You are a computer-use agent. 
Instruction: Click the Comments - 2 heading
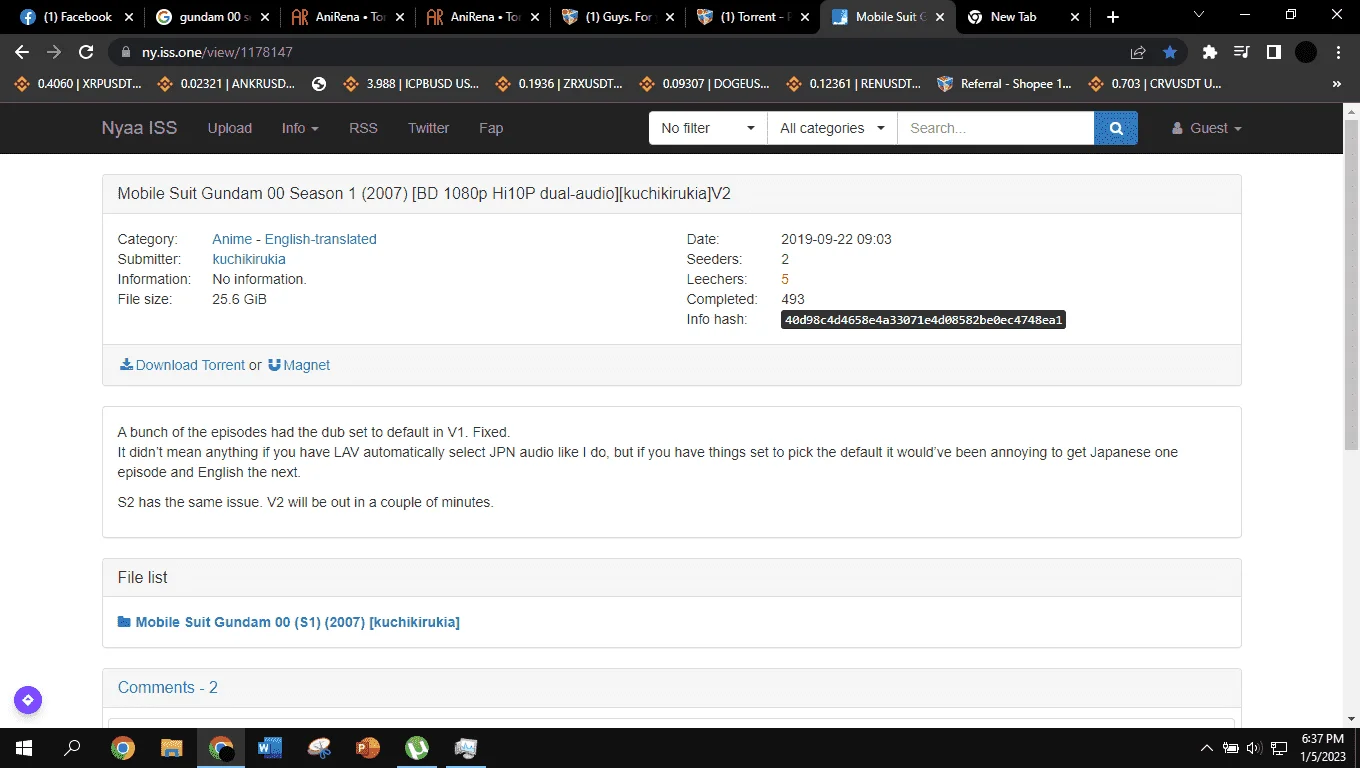168,687
